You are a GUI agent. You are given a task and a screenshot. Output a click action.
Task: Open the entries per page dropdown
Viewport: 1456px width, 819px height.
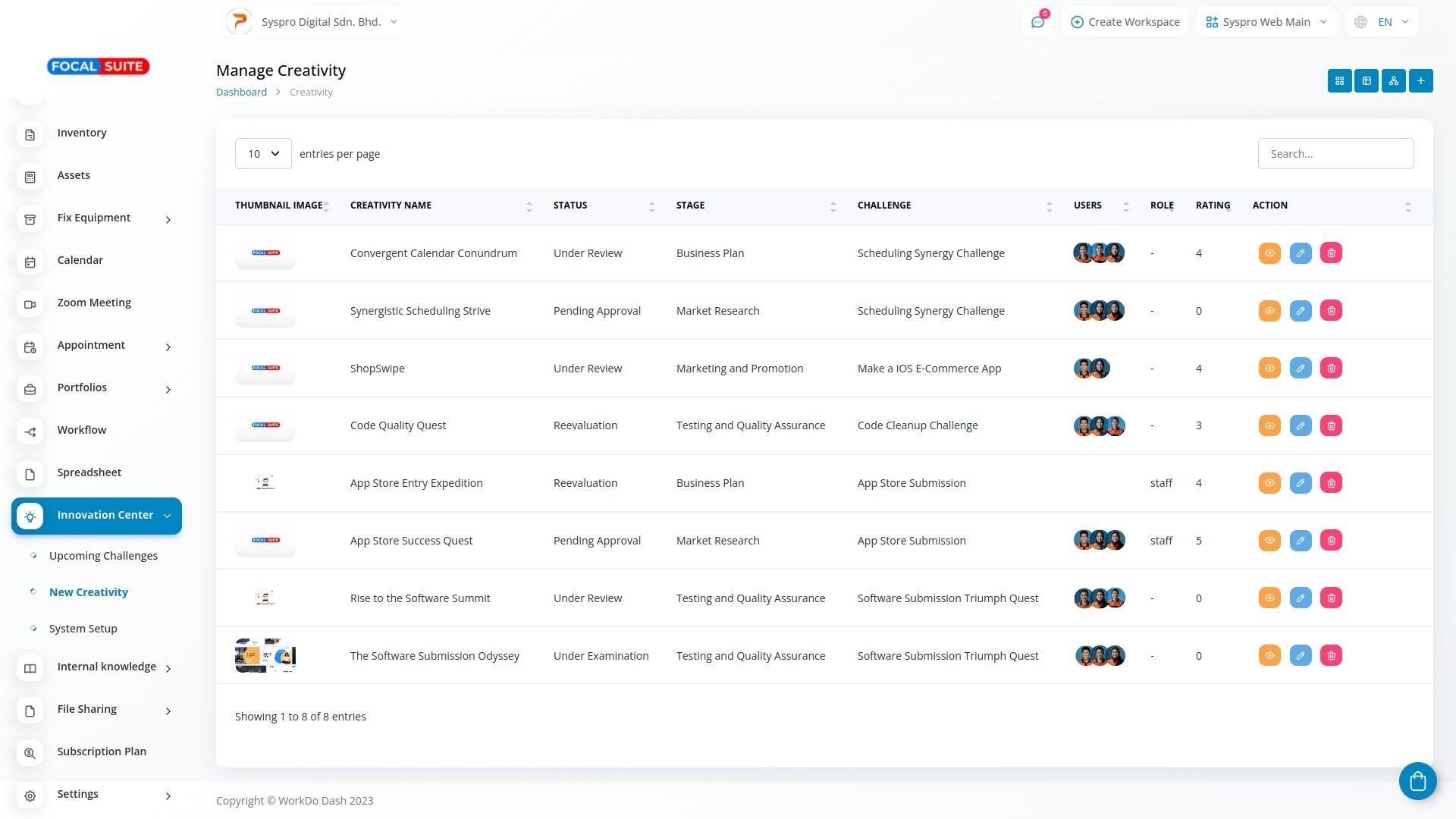(x=263, y=154)
